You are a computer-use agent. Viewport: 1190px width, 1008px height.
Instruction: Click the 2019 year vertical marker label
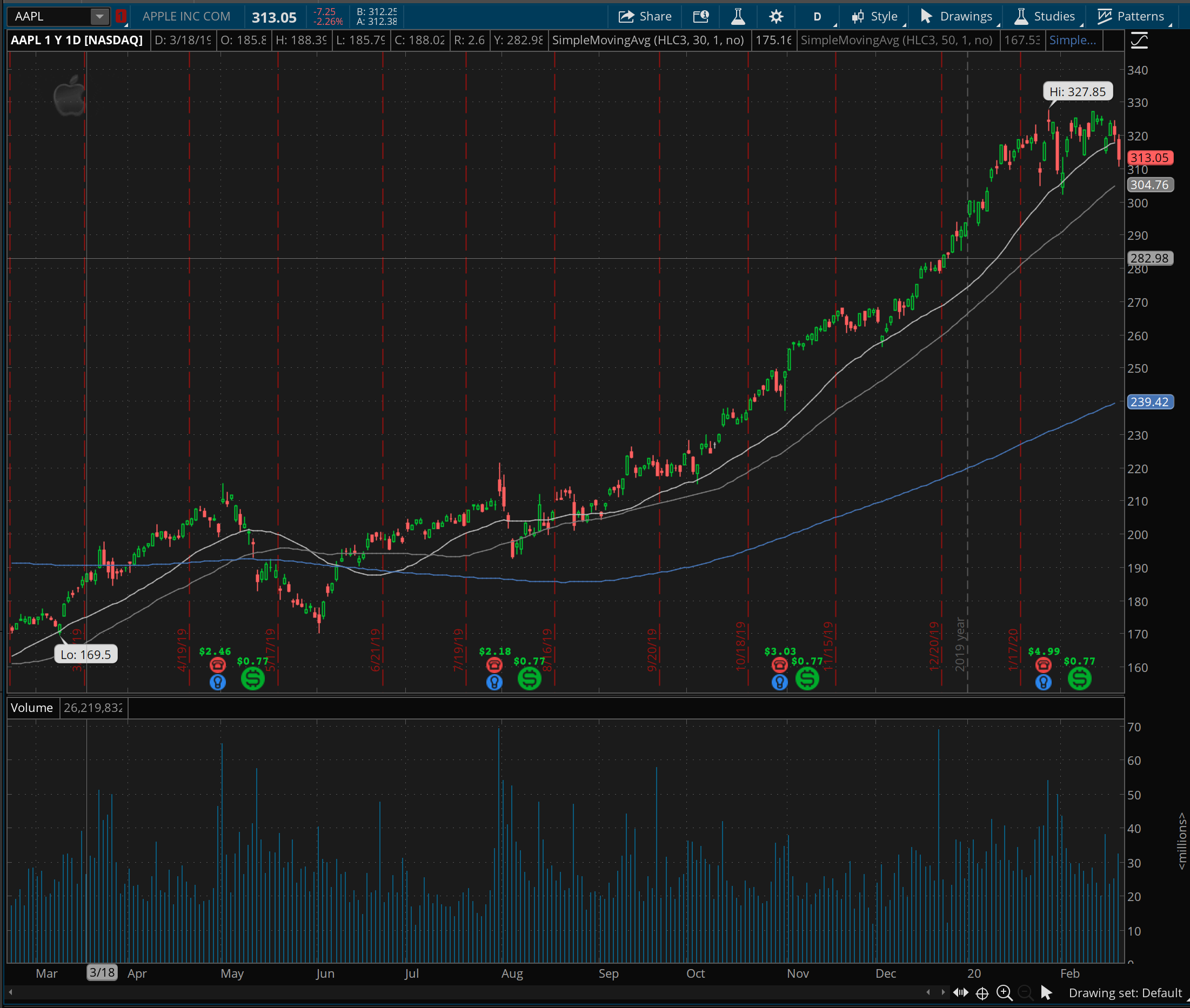(960, 644)
